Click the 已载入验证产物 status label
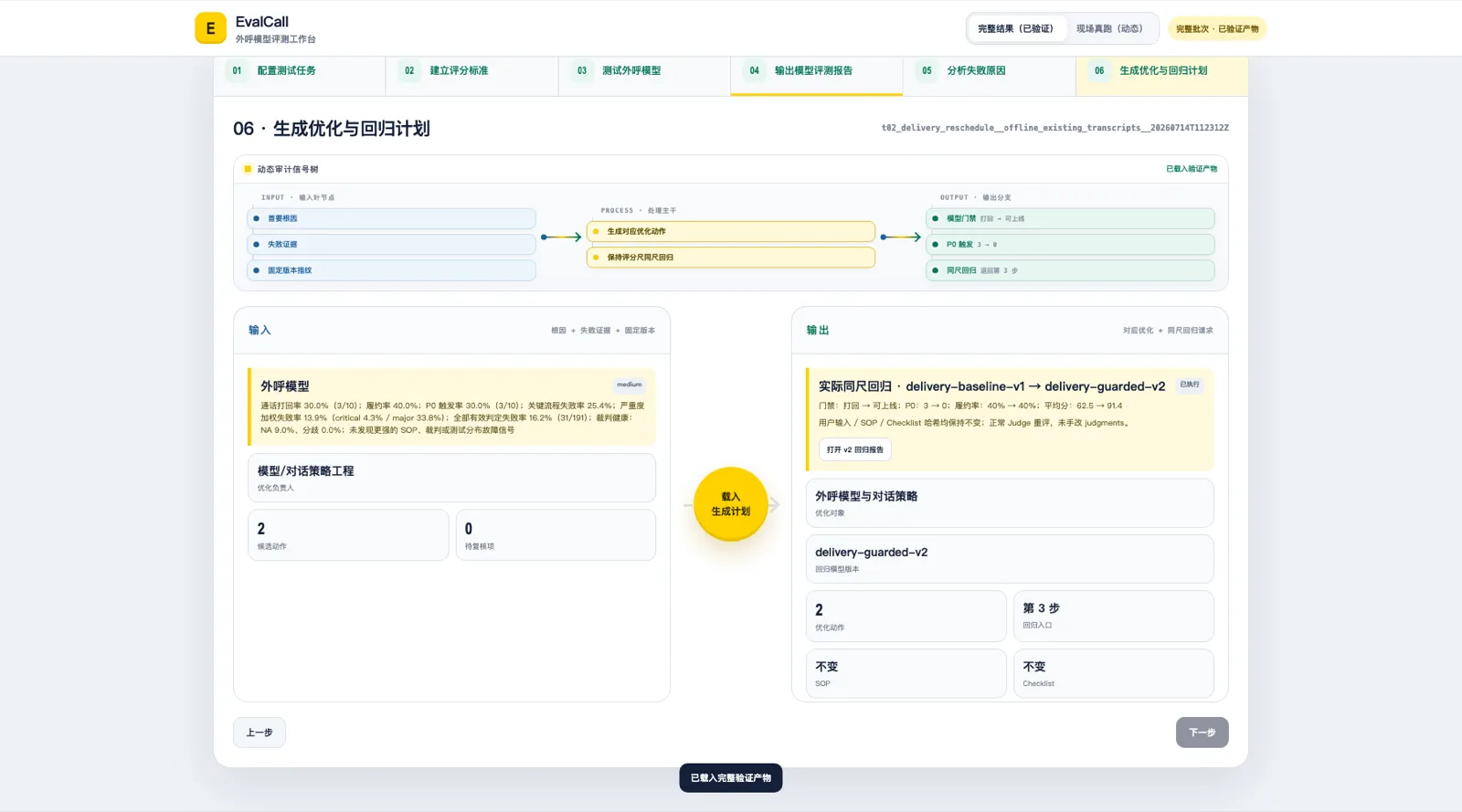This screenshot has width=1462, height=812. (1192, 169)
